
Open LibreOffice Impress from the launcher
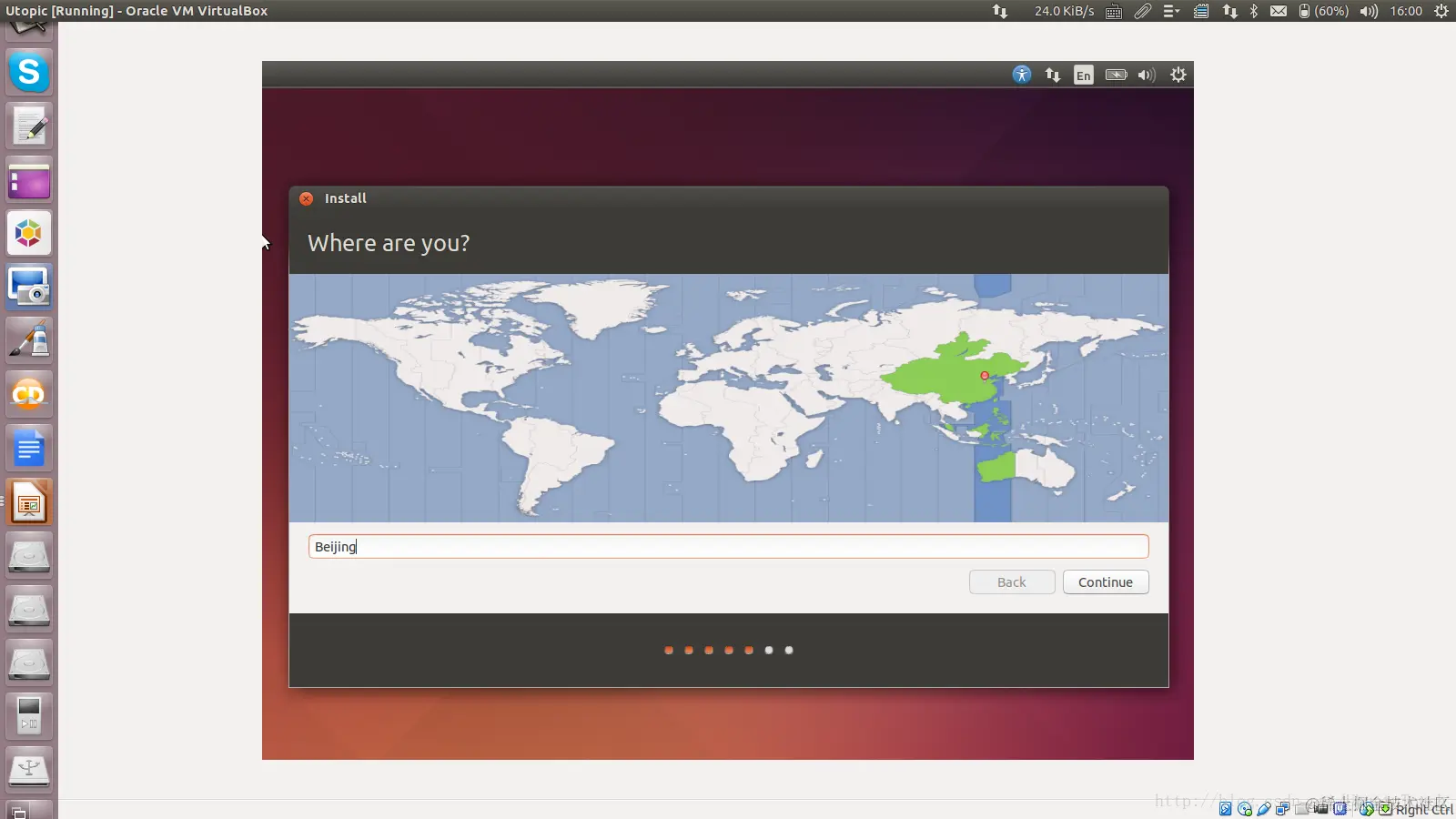tap(29, 502)
